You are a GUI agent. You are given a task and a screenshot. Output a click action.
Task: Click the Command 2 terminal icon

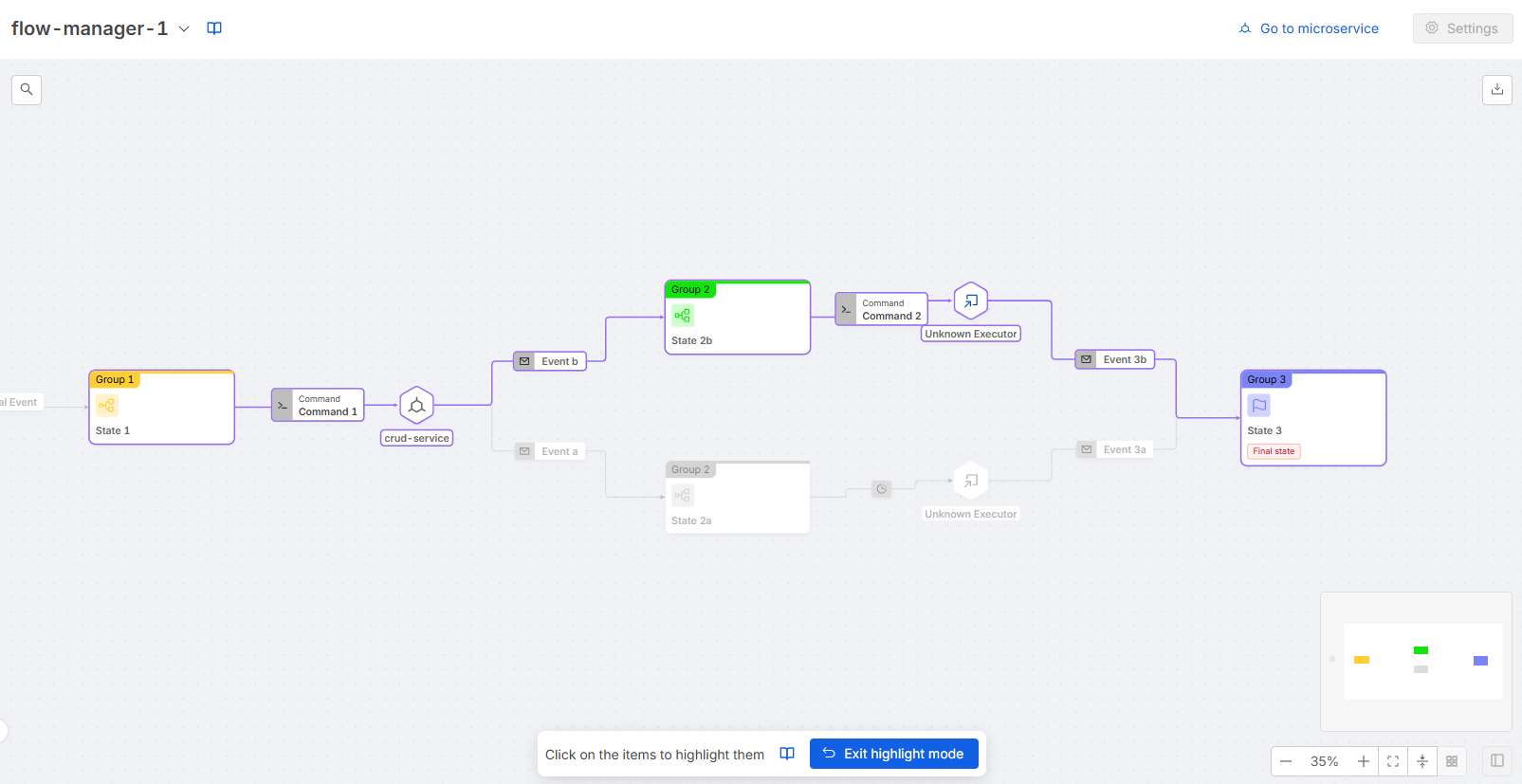[x=846, y=309]
